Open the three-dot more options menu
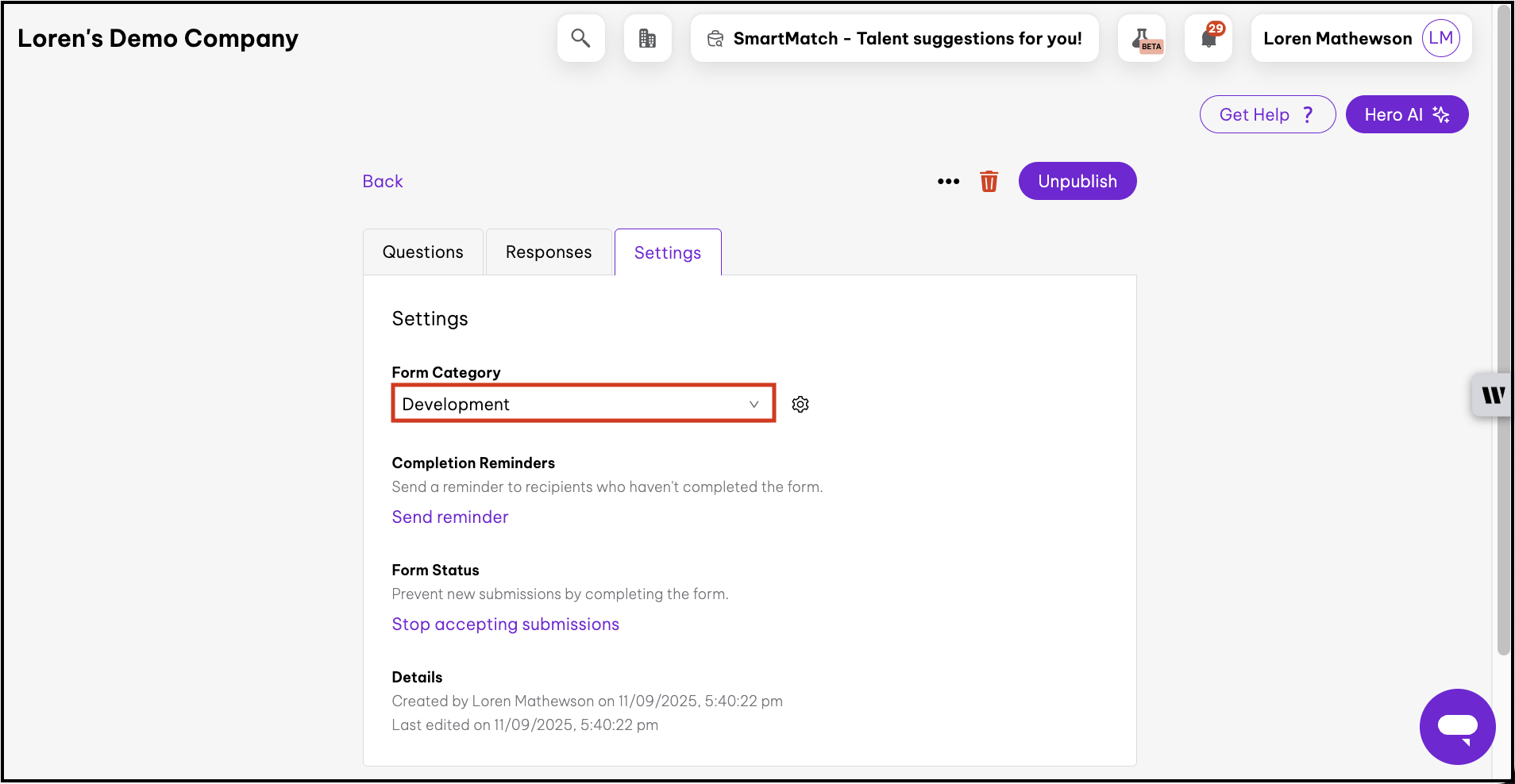Screen dimensions: 1515x784 948,182
